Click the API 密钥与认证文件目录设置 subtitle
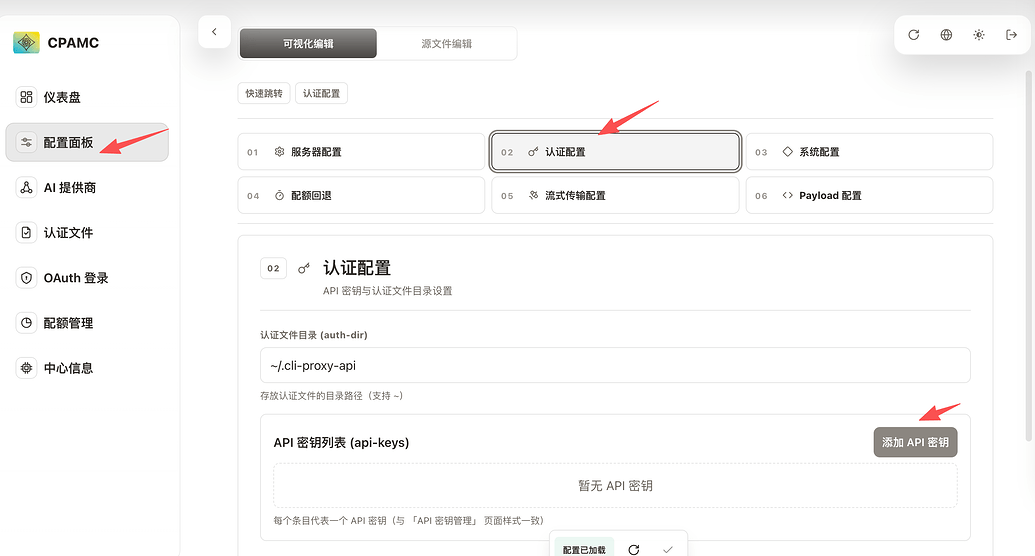The width and height of the screenshot is (1035, 556). pos(387,291)
